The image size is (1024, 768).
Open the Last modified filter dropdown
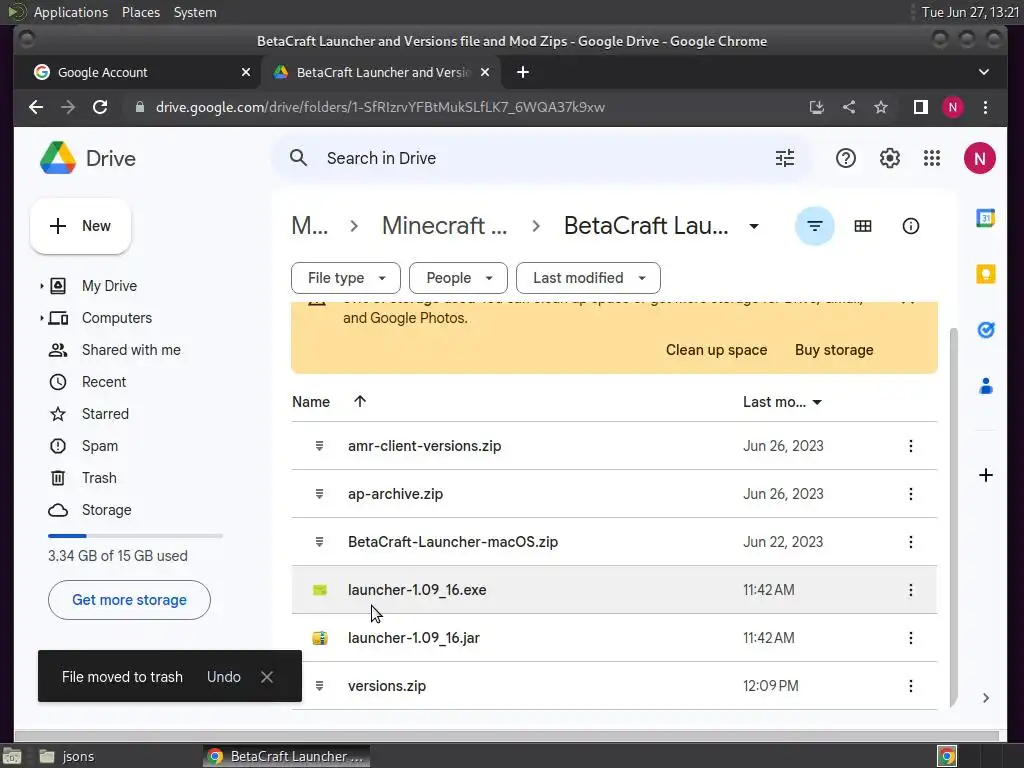(588, 278)
